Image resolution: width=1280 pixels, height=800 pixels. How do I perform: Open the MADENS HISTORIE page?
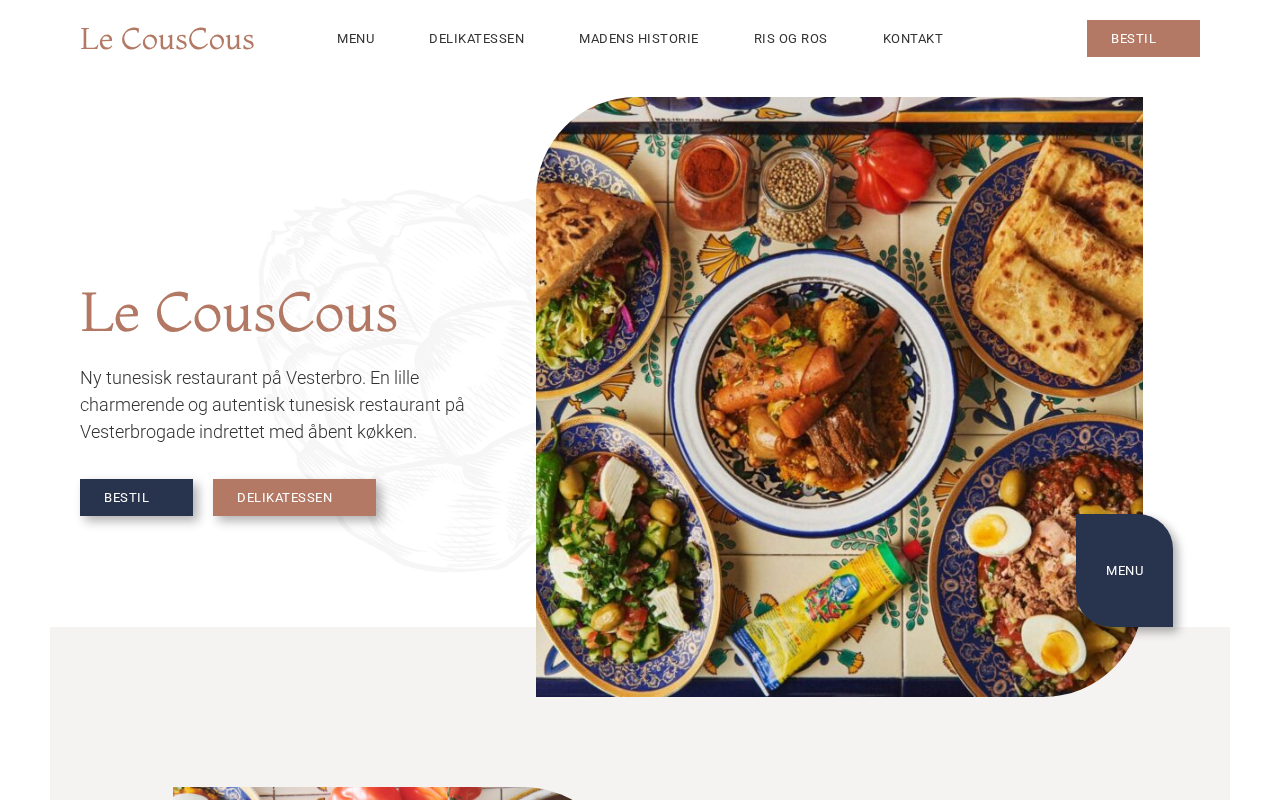click(639, 39)
